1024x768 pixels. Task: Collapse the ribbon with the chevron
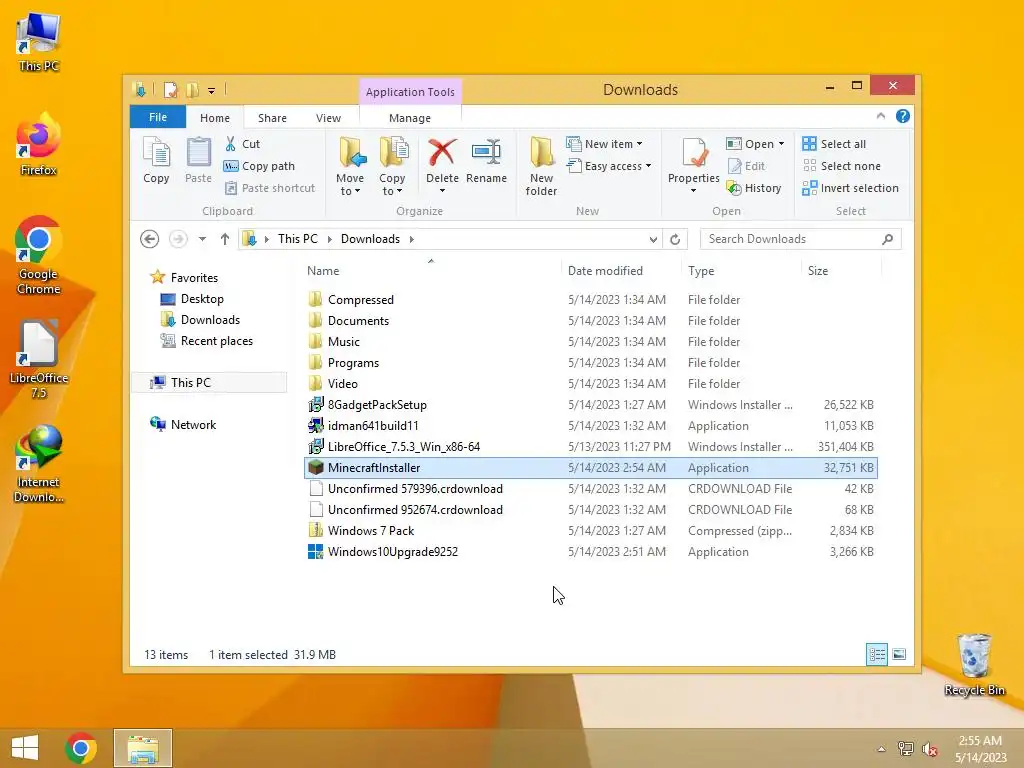pos(881,116)
